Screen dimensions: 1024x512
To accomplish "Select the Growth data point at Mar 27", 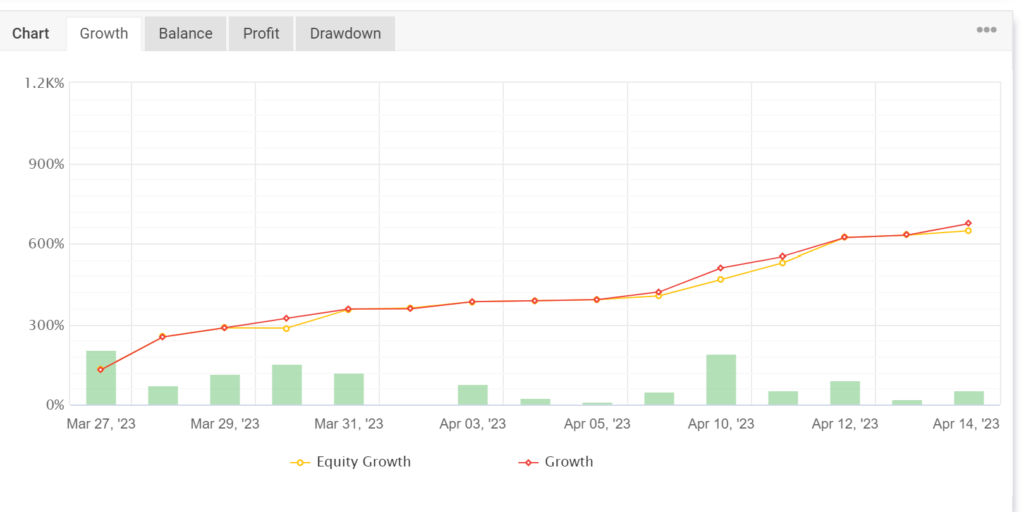I will [x=101, y=370].
